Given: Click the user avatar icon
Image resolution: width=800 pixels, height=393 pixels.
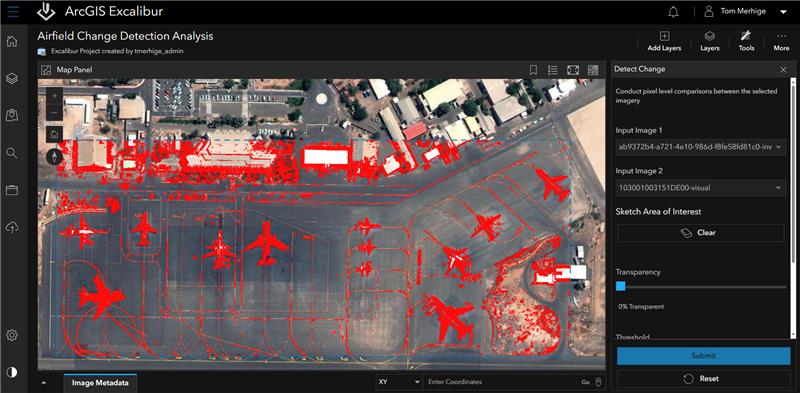Looking at the screenshot, I should click(709, 11).
